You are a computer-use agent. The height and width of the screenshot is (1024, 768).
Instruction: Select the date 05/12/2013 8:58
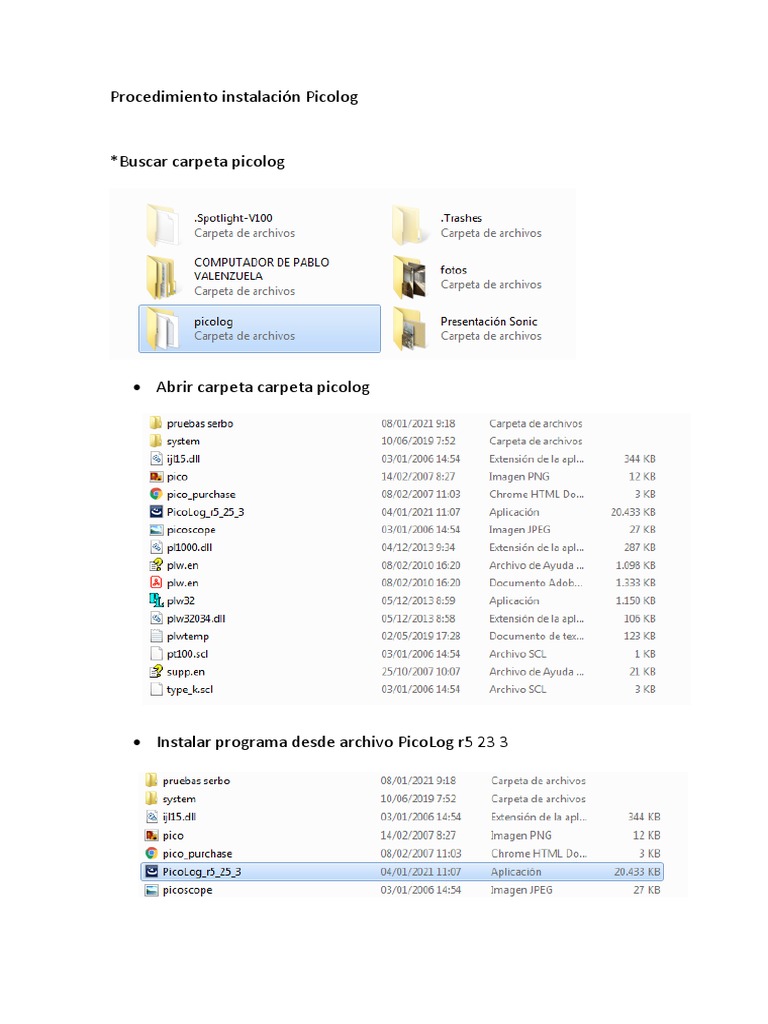(418, 618)
